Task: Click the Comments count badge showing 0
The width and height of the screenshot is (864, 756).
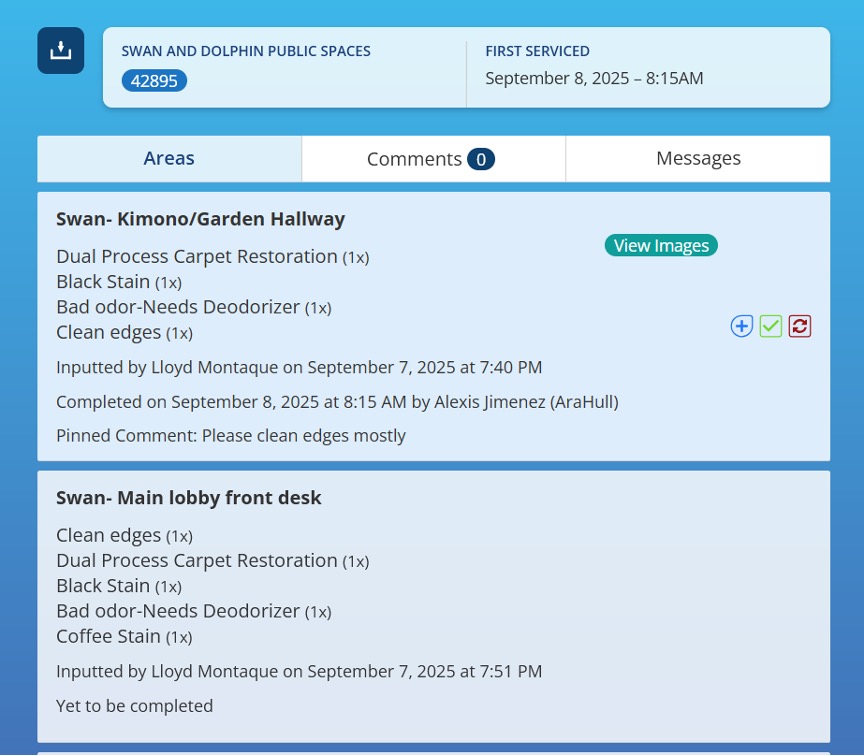Action: click(x=480, y=159)
